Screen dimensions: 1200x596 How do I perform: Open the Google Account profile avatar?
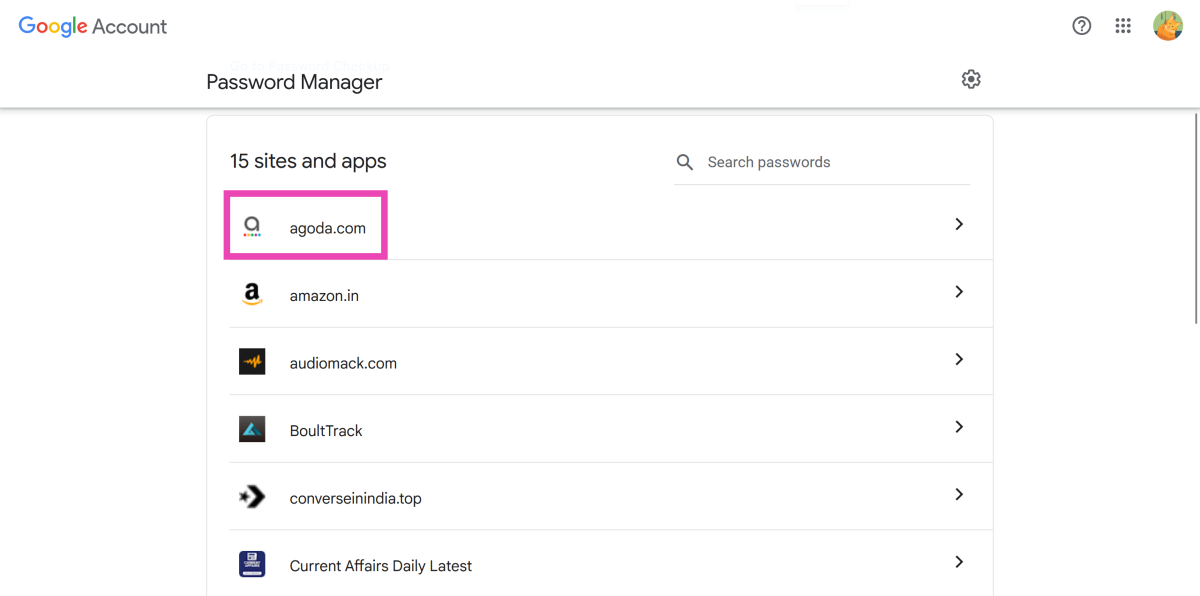tap(1167, 26)
